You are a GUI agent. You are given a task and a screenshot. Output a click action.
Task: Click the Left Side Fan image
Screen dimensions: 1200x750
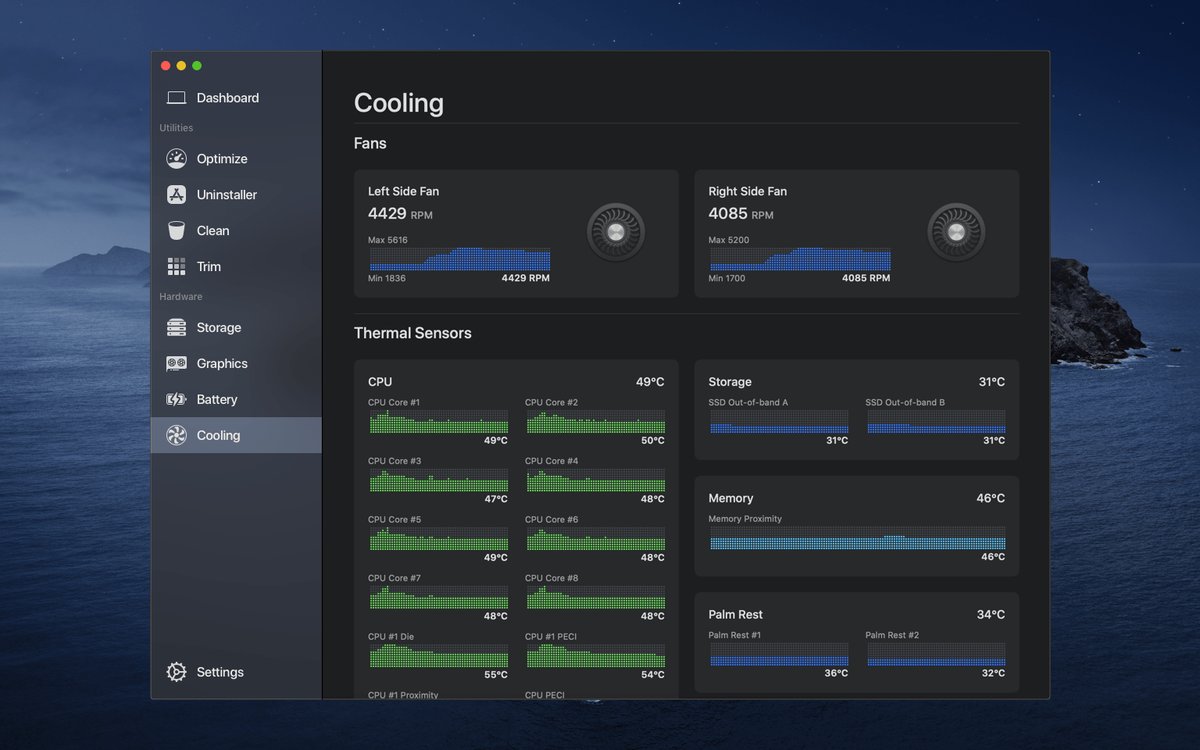(x=615, y=232)
